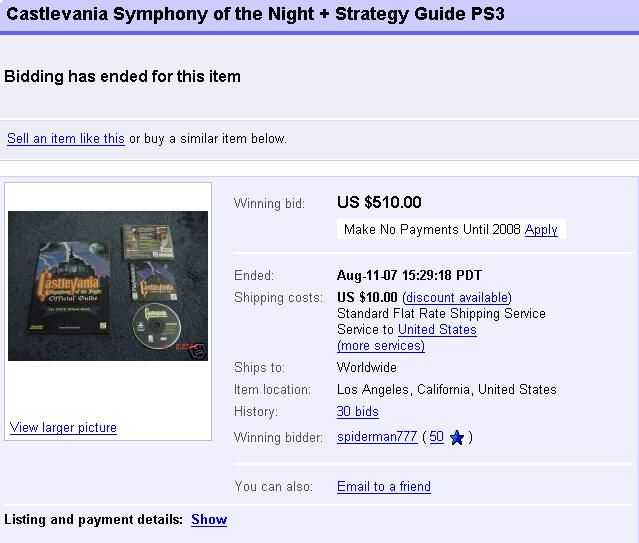Viewport: 639px width, 543px height.
Task: Open the 'discount available' shipping link
Action: pyautogui.click(x=457, y=297)
